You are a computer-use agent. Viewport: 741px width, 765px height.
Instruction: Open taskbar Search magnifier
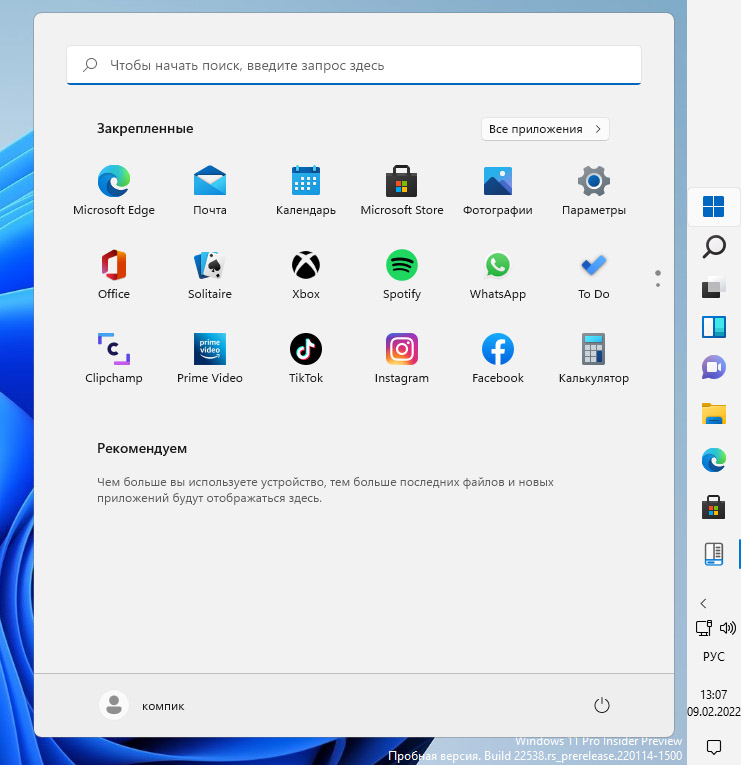pyautogui.click(x=714, y=247)
